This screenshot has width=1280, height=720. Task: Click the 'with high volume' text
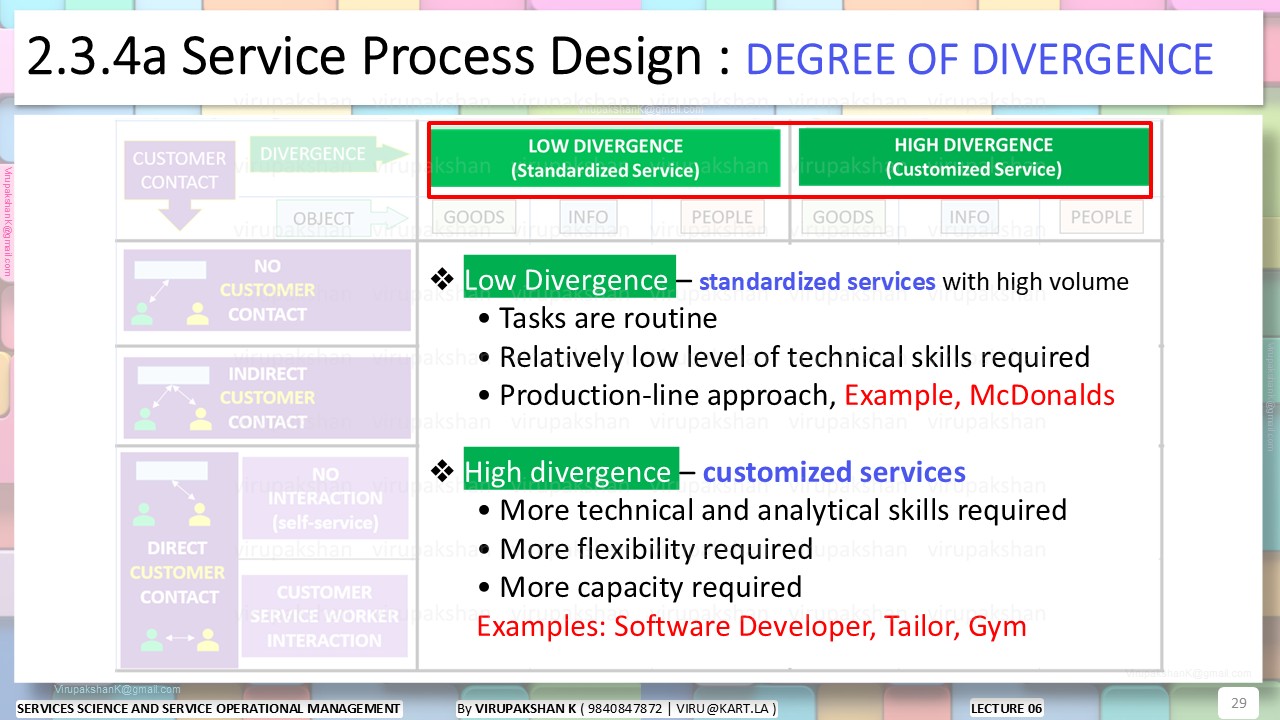[x=1036, y=282]
